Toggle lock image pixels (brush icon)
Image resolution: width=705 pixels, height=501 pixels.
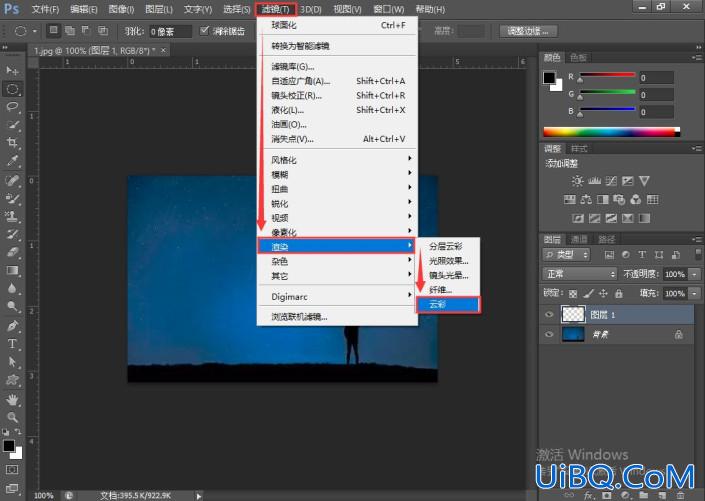click(x=588, y=294)
